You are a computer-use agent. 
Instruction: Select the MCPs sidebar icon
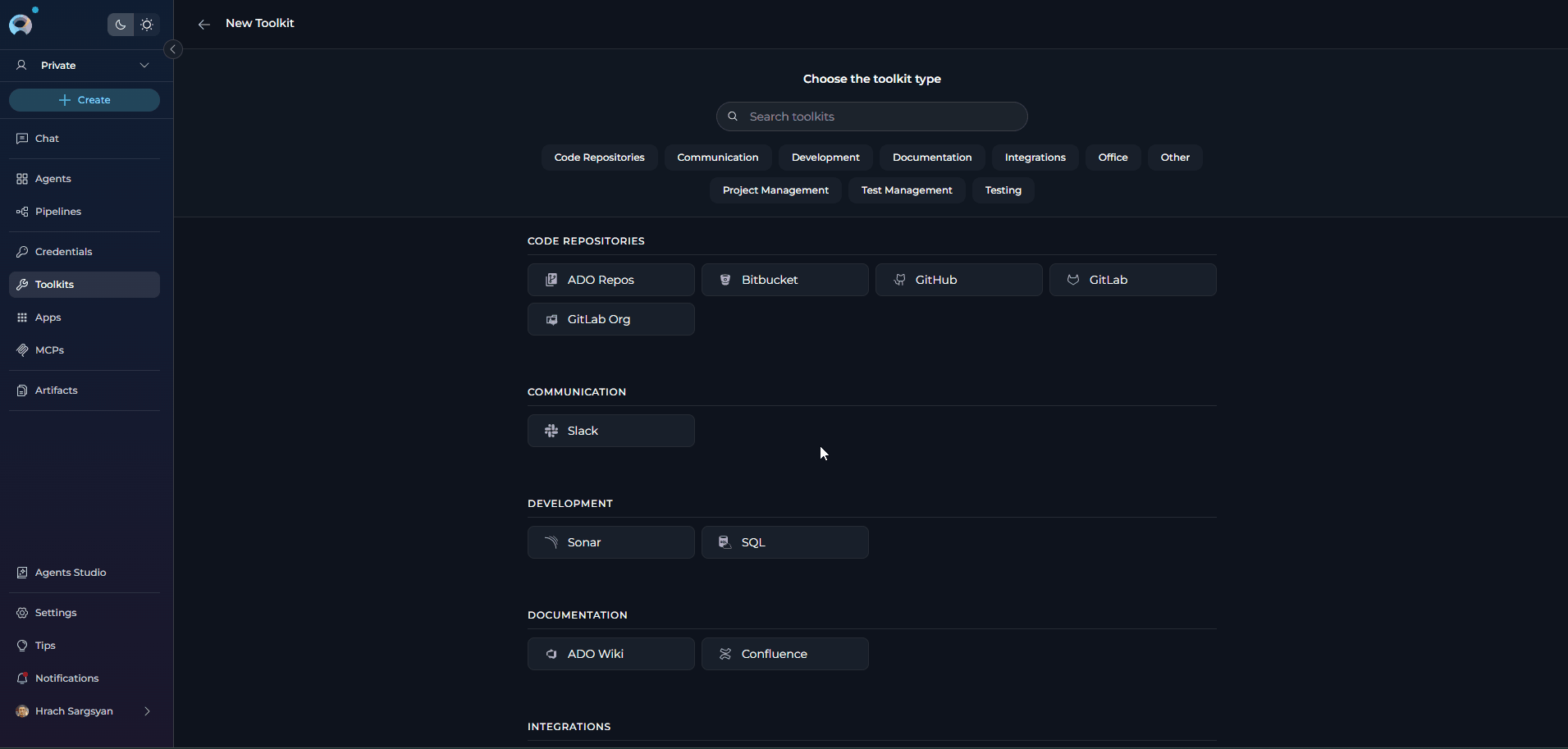click(50, 349)
